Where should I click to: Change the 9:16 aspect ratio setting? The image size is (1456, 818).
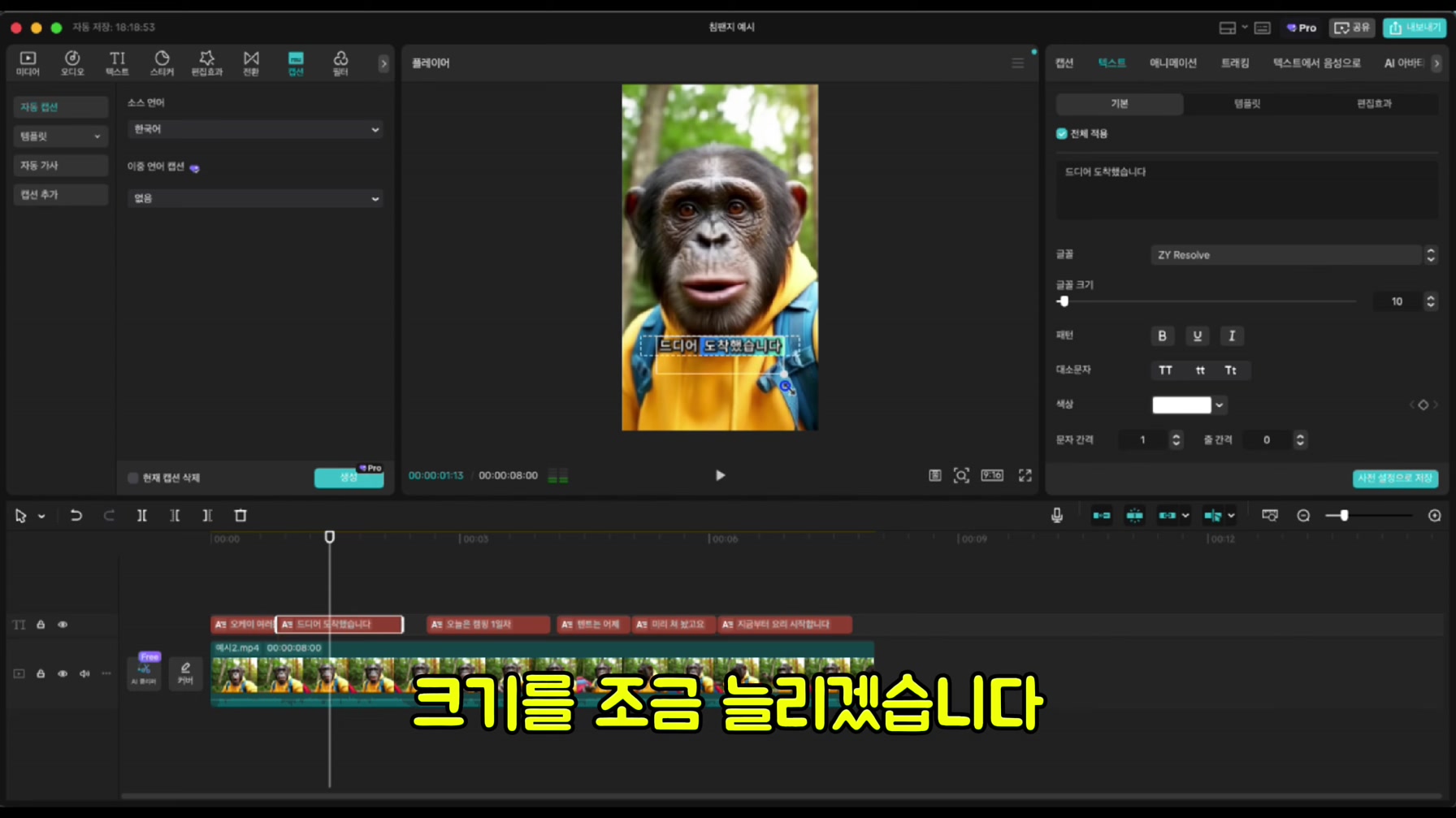[x=992, y=475]
